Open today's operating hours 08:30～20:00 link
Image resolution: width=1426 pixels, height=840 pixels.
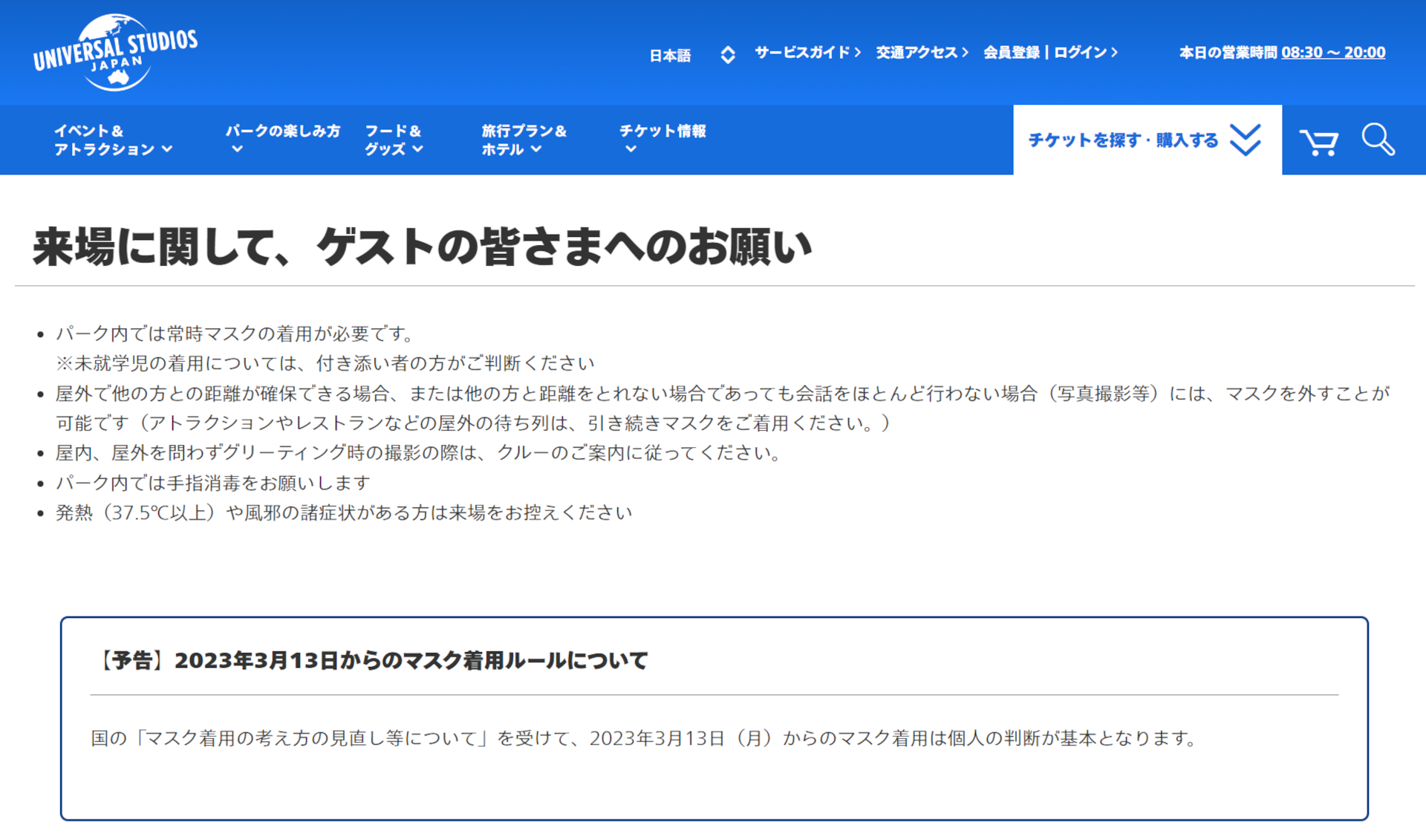pyautogui.click(x=1333, y=52)
